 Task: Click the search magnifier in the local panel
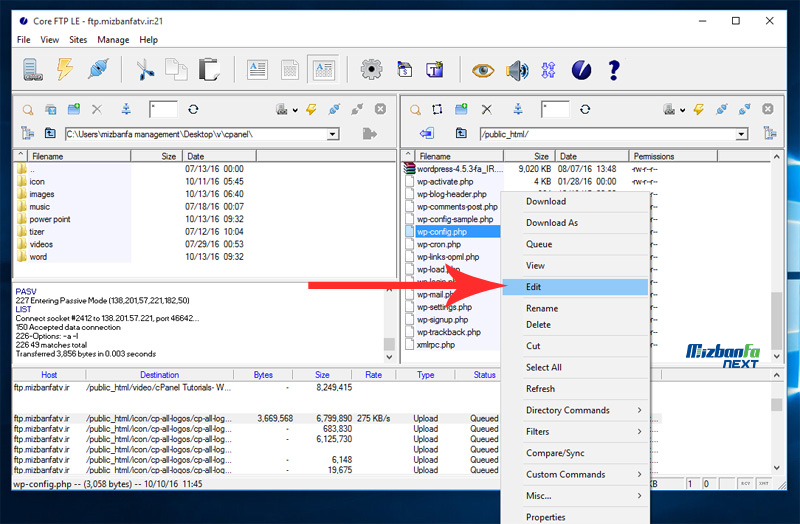click(x=28, y=109)
